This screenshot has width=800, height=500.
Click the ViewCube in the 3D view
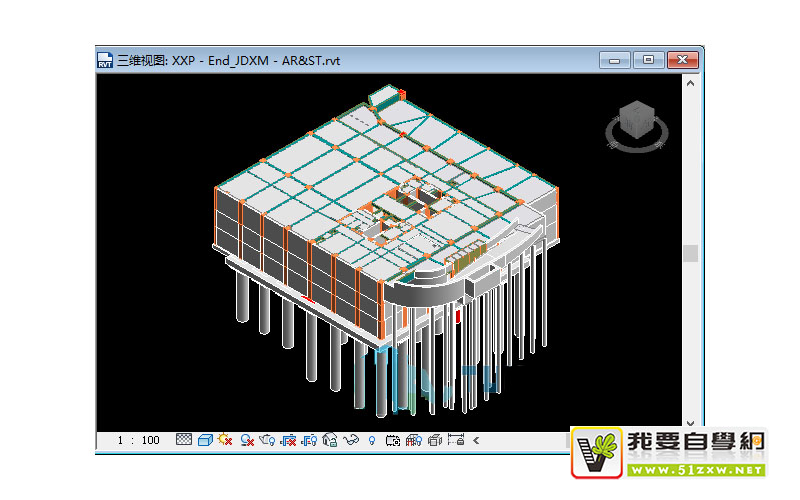pyautogui.click(x=634, y=124)
